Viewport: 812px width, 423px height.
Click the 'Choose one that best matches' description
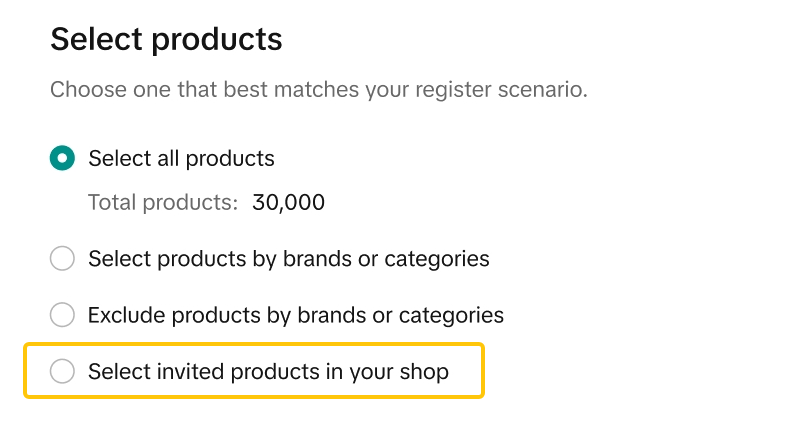click(318, 90)
